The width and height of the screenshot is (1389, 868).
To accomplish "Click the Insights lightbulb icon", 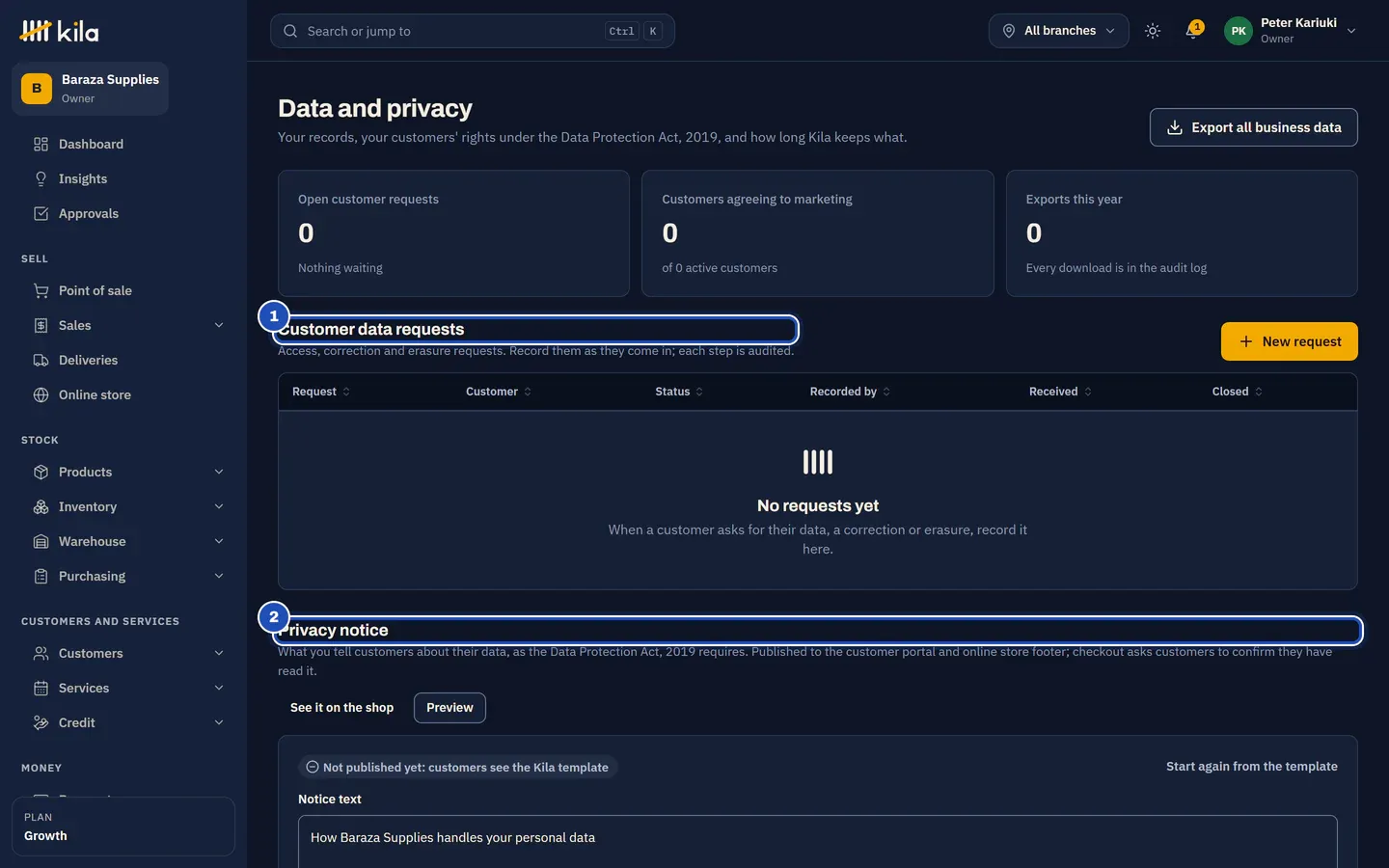I will click(41, 178).
